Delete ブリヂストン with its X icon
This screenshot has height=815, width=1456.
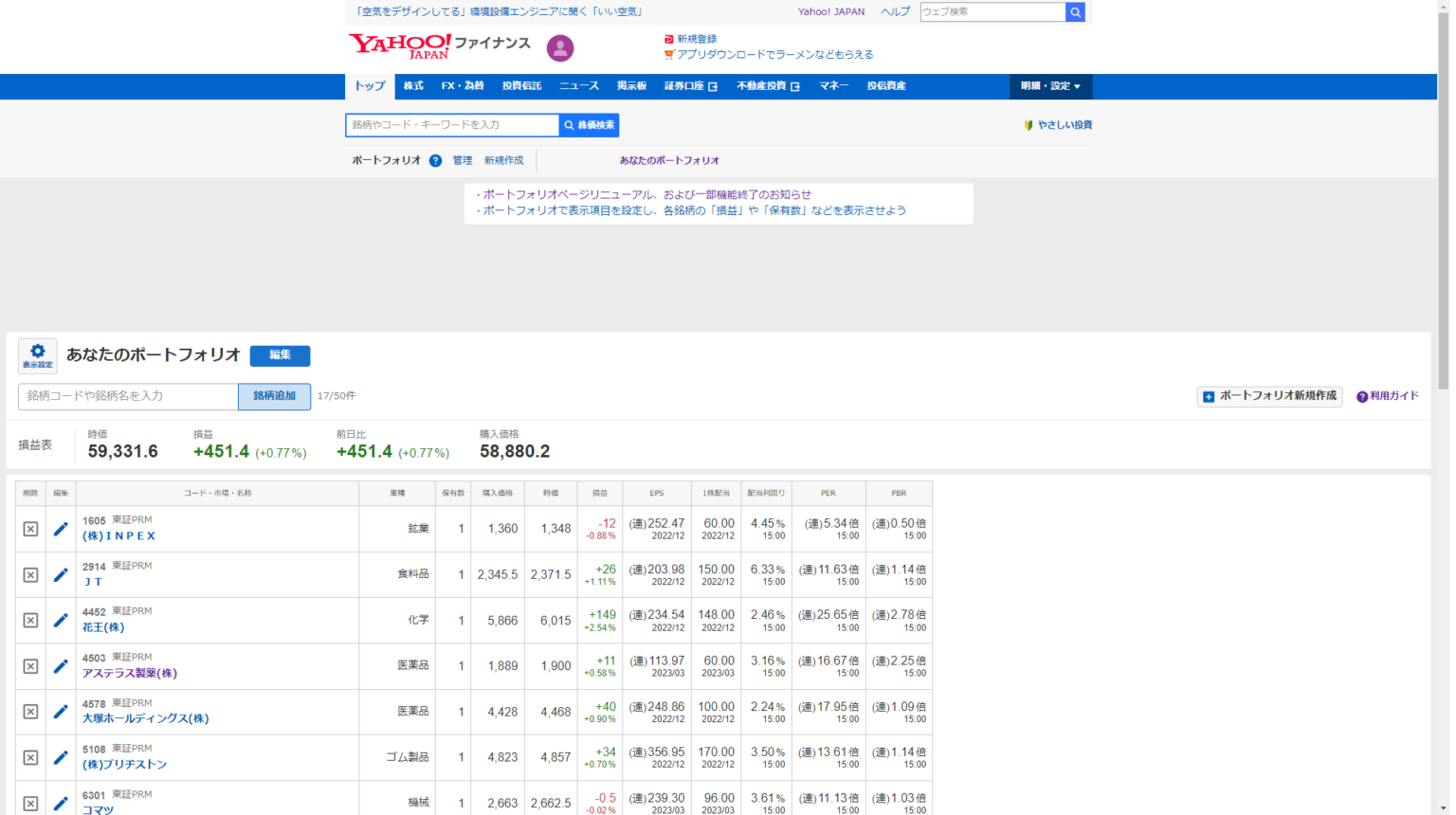click(x=29, y=757)
